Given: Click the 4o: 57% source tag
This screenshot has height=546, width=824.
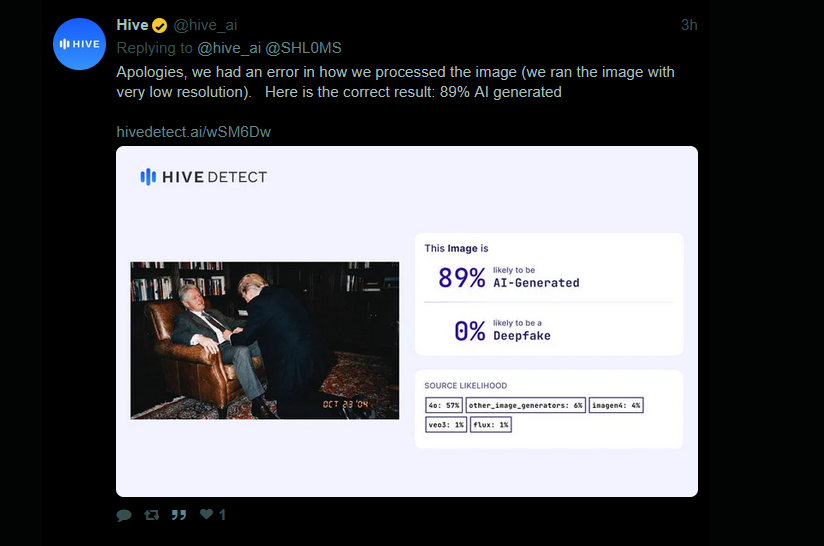Looking at the screenshot, I should [444, 405].
